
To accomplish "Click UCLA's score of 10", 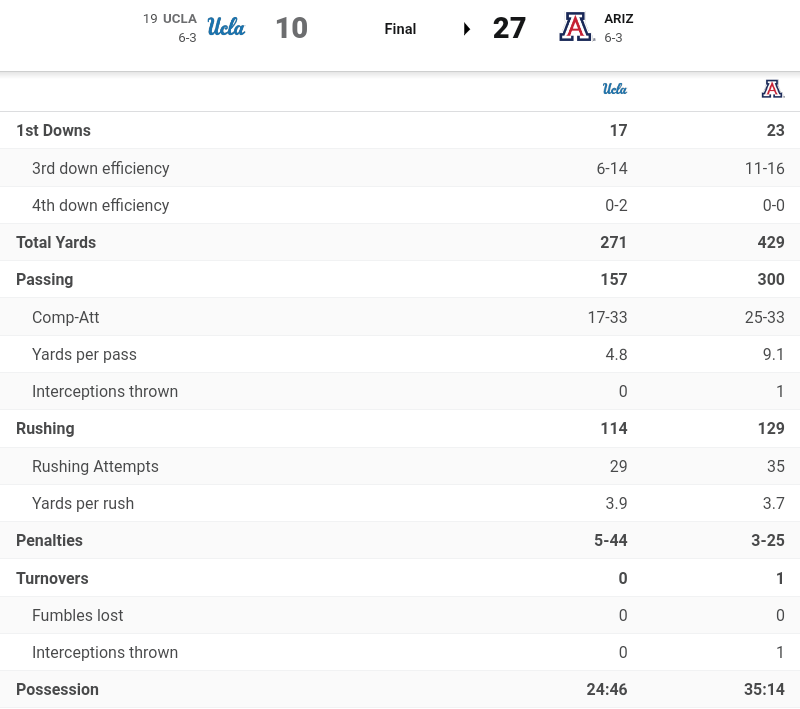I will (291, 28).
